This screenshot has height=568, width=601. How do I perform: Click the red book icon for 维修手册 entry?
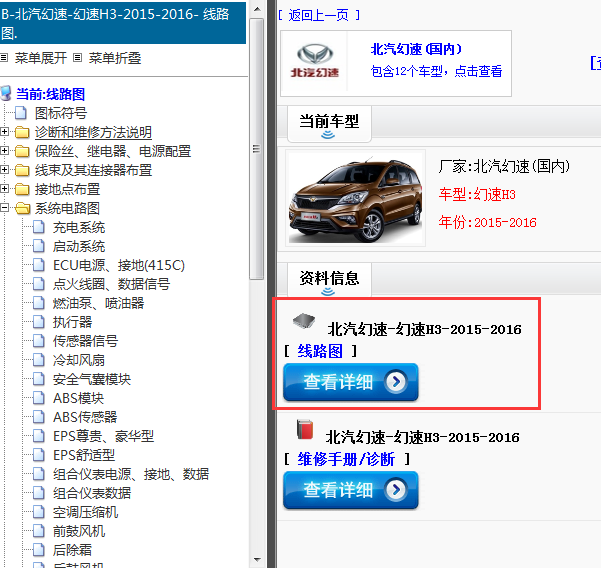pos(305,429)
